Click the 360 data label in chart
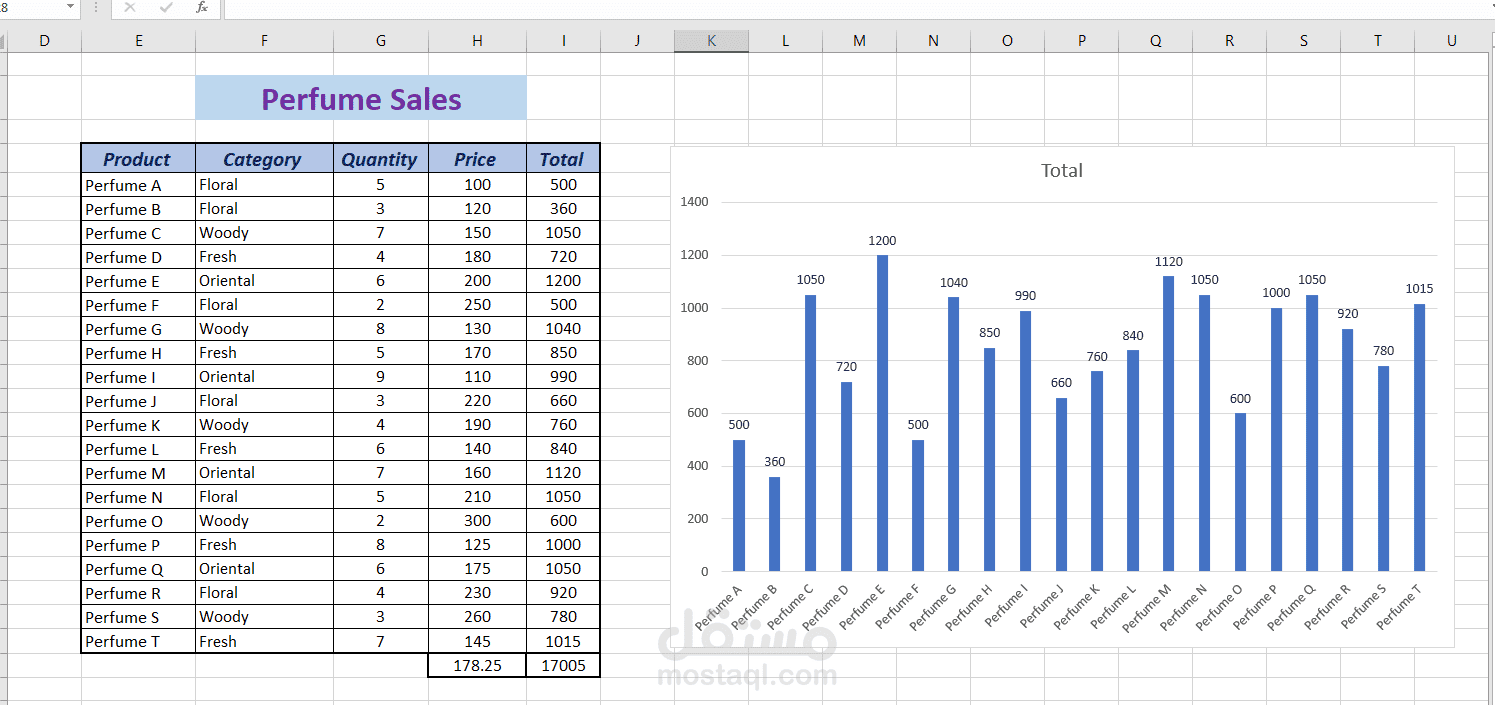Image resolution: width=1495 pixels, height=705 pixels. (x=775, y=462)
